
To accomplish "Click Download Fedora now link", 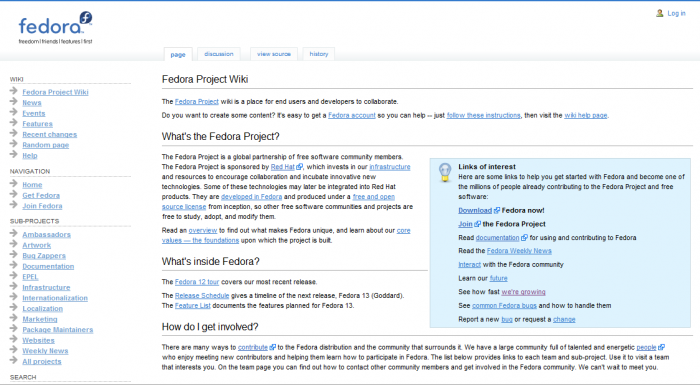I will click(x=475, y=210).
